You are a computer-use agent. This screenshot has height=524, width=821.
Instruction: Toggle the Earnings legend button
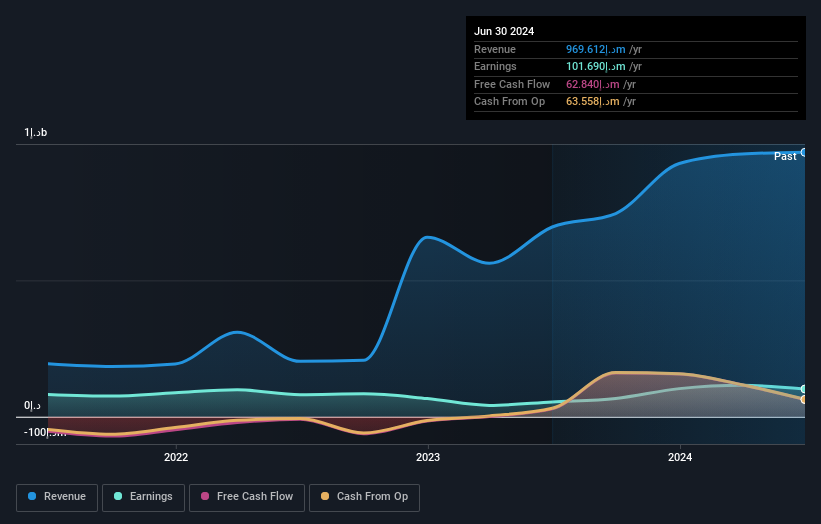143,497
